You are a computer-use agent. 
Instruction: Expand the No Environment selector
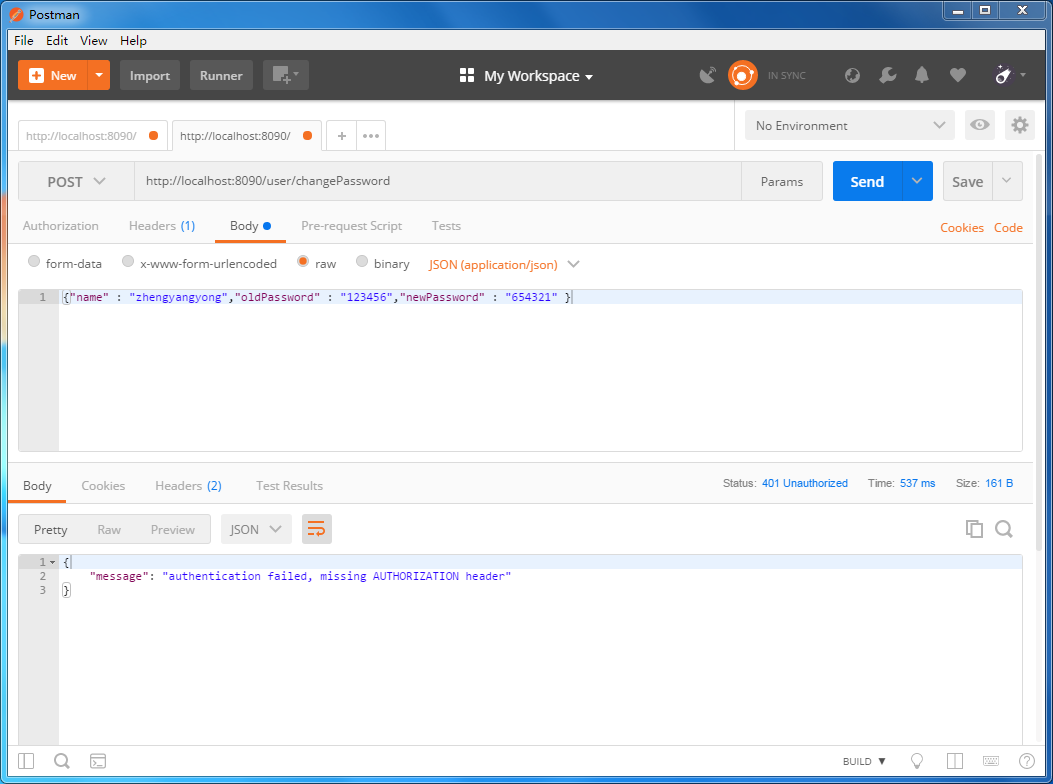(849, 125)
